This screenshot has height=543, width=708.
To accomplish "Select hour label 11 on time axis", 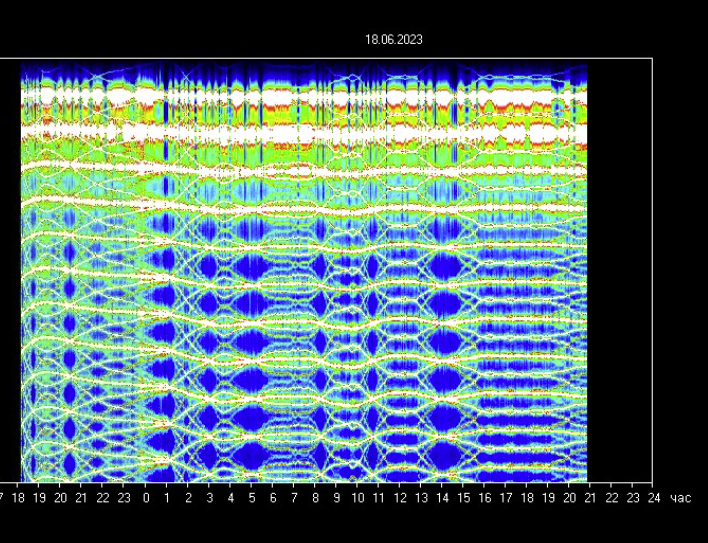I will (x=378, y=498).
